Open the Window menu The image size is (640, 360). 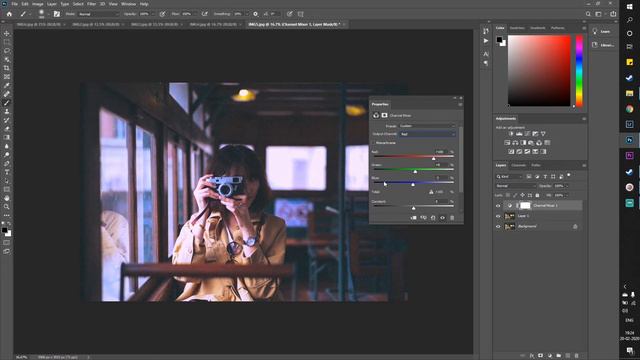128,4
